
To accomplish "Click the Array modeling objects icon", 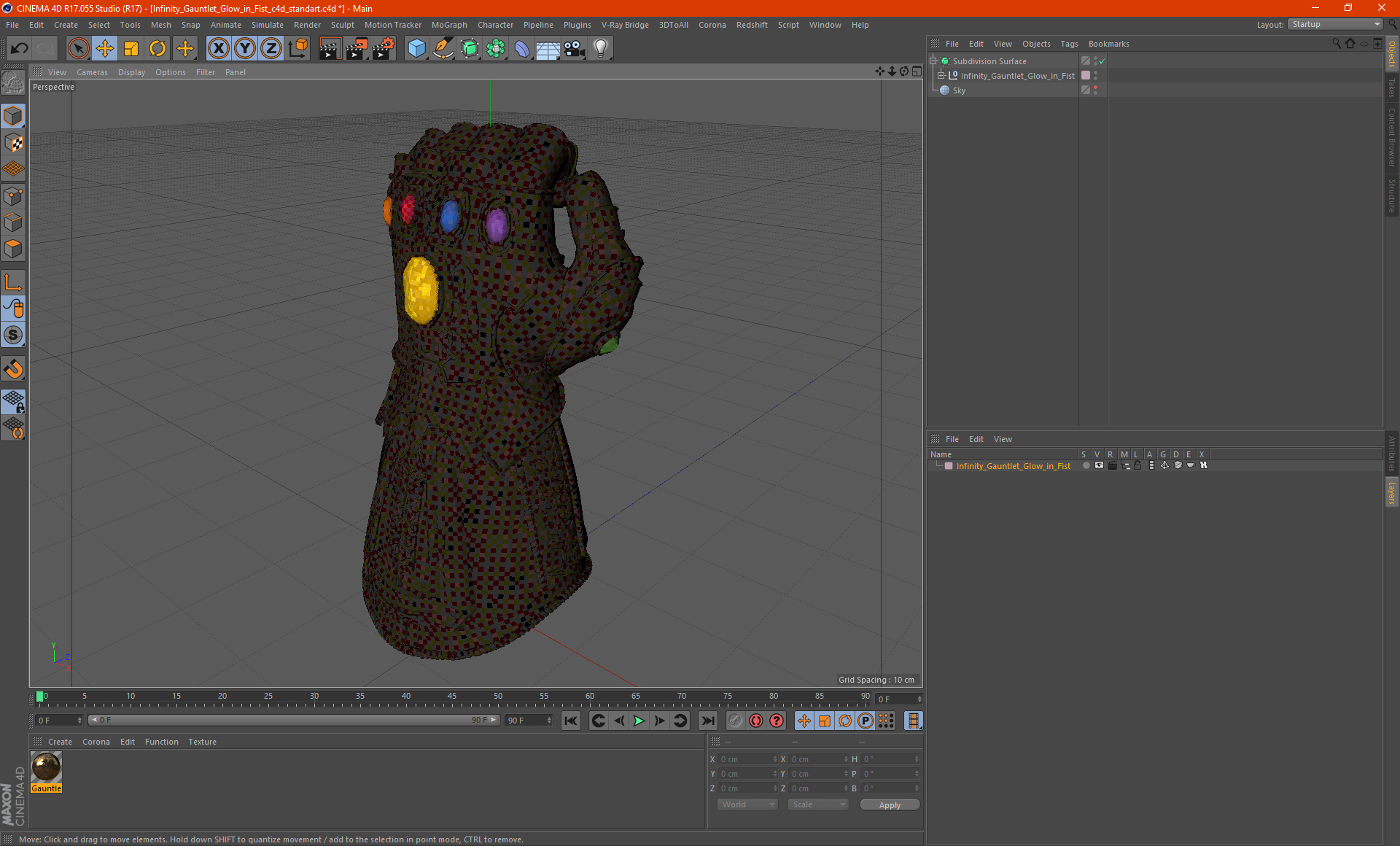I will [496, 49].
